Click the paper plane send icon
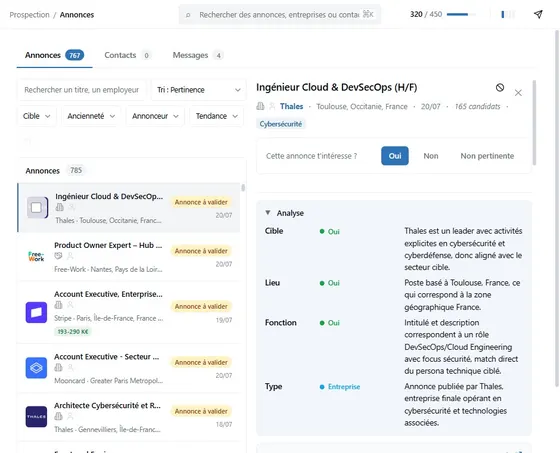This screenshot has width=560, height=453. pos(538,14)
